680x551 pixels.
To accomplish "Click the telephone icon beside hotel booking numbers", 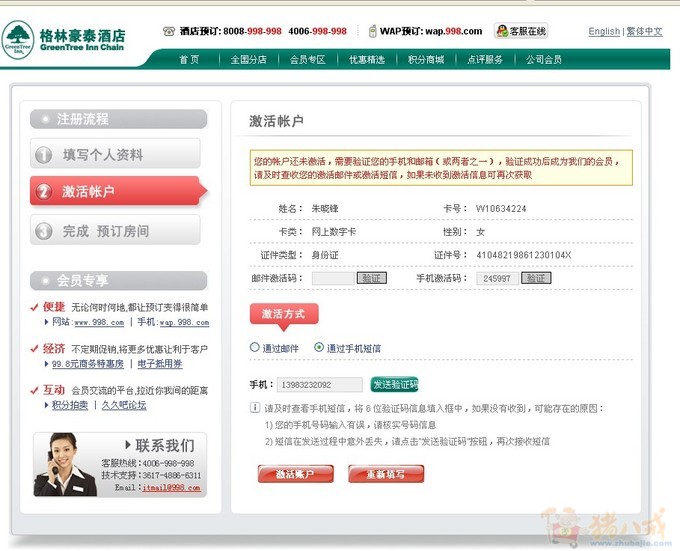I will click(x=169, y=31).
